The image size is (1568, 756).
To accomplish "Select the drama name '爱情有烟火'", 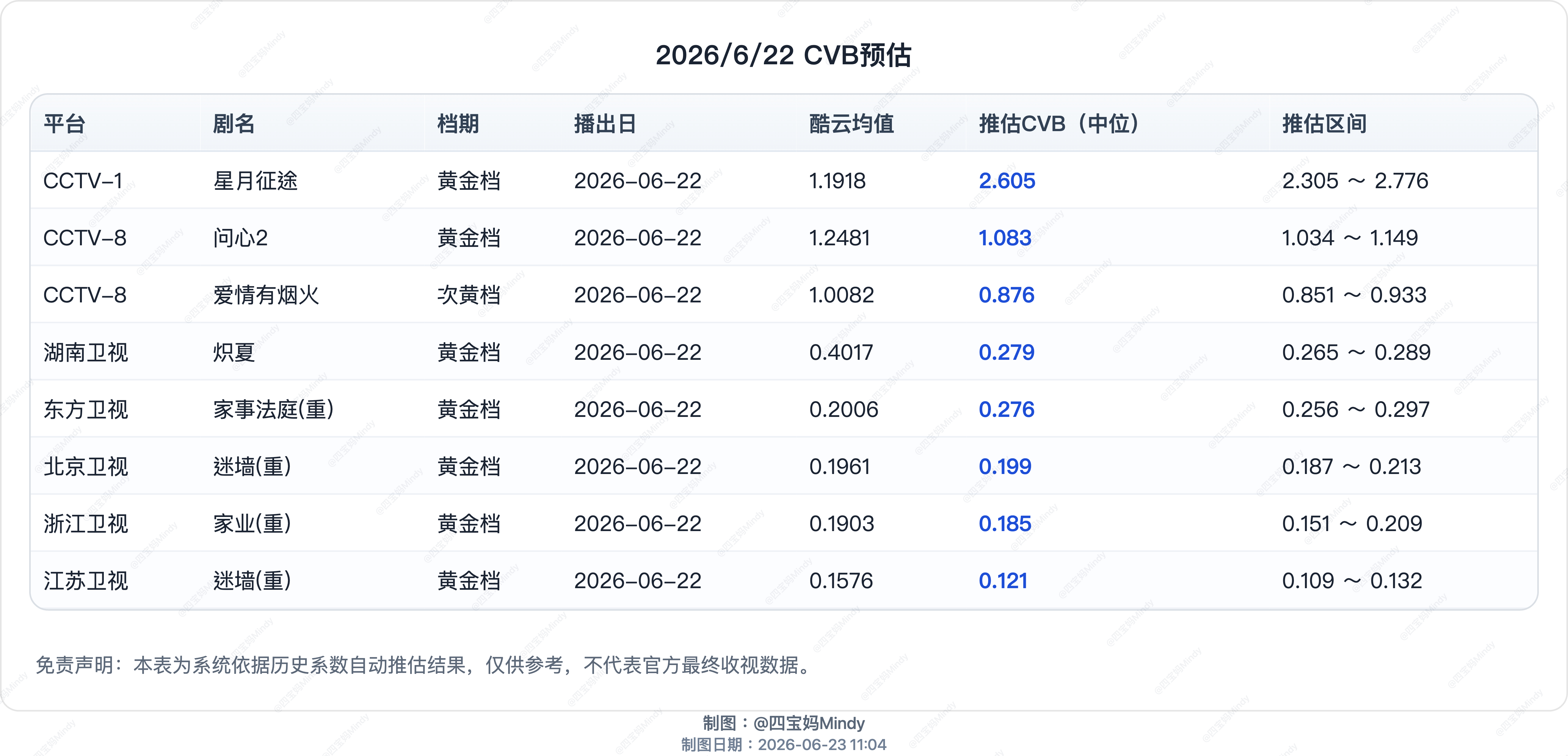I will click(x=266, y=295).
